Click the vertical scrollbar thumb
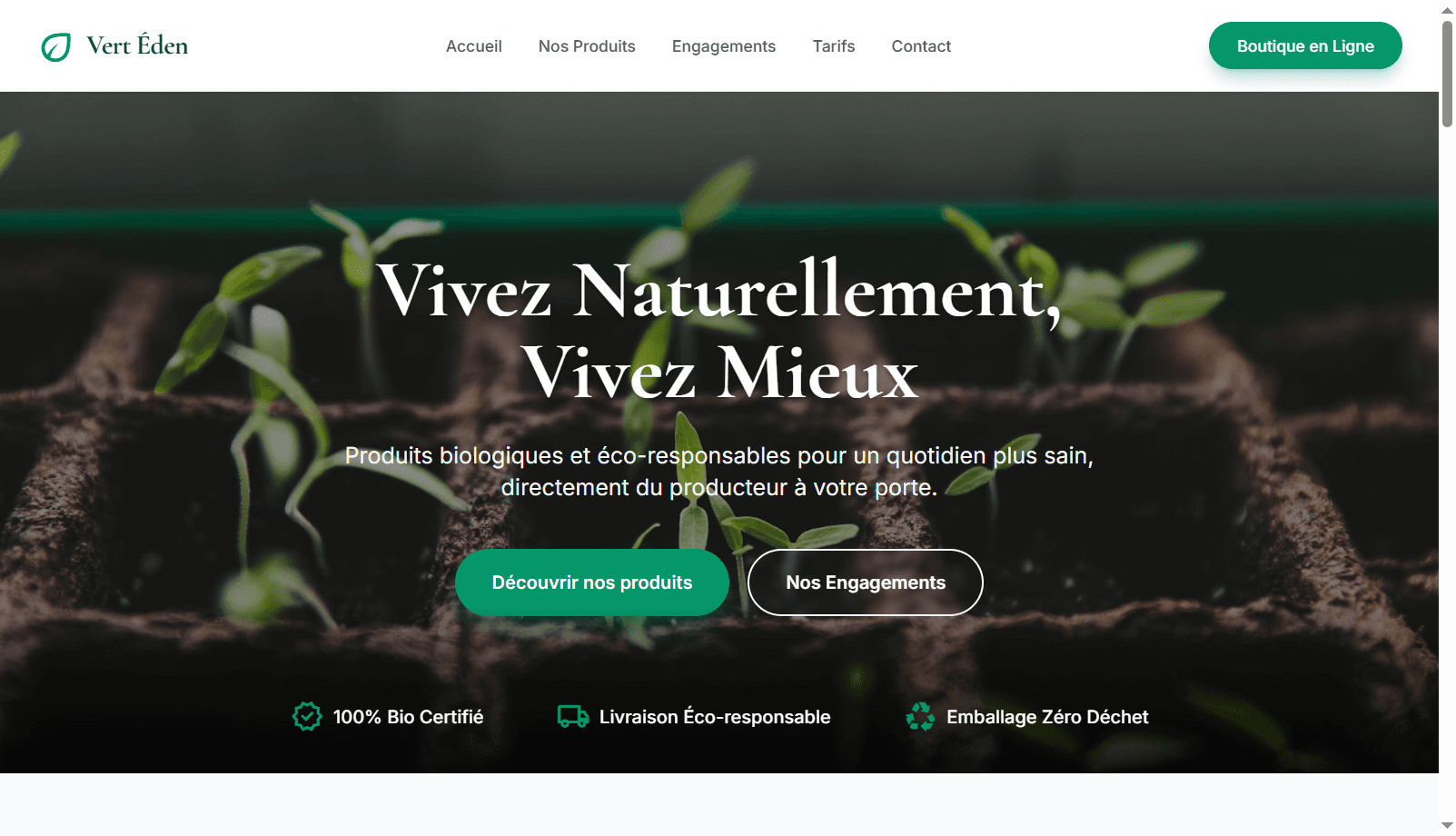Image resolution: width=1456 pixels, height=836 pixels. click(x=1447, y=75)
